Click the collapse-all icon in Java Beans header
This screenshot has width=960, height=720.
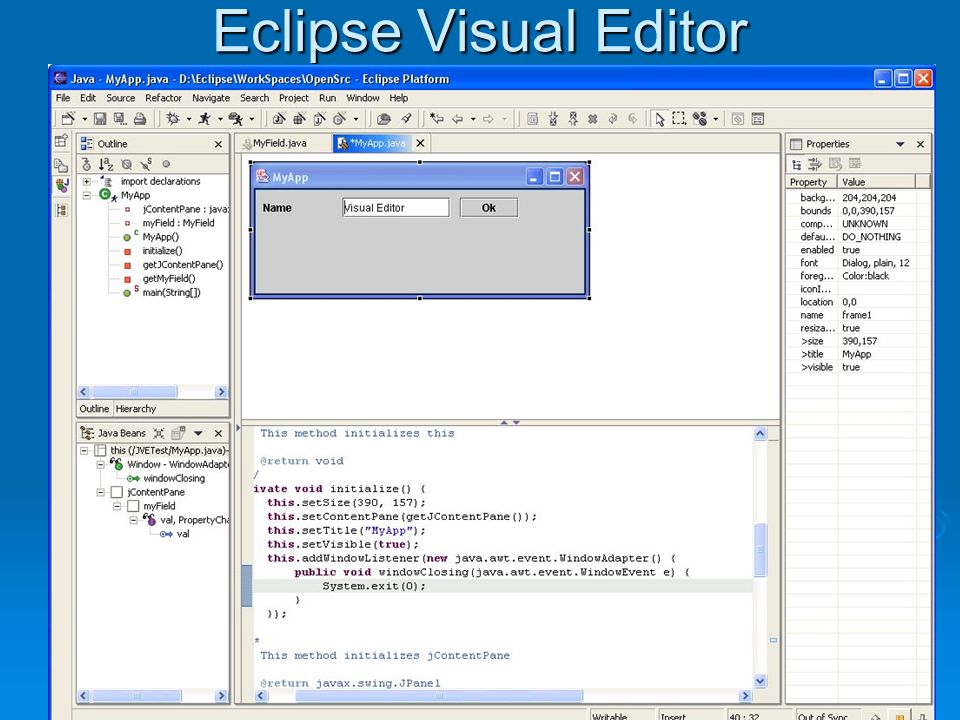click(159, 433)
